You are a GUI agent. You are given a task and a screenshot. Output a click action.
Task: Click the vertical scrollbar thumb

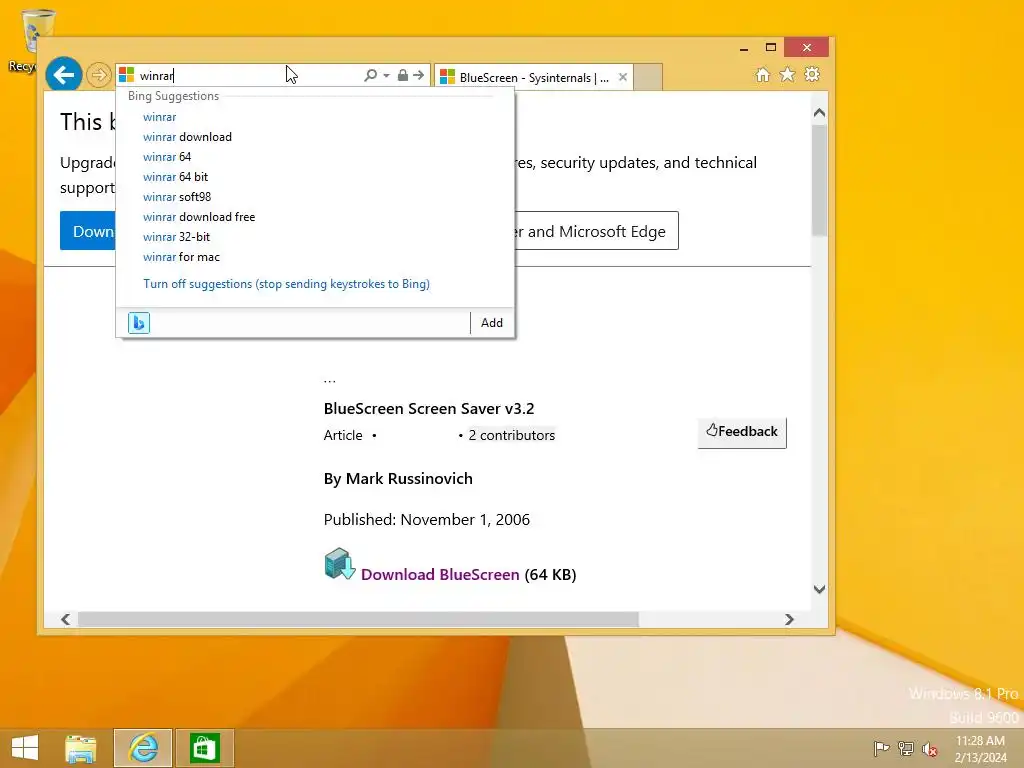point(820,180)
